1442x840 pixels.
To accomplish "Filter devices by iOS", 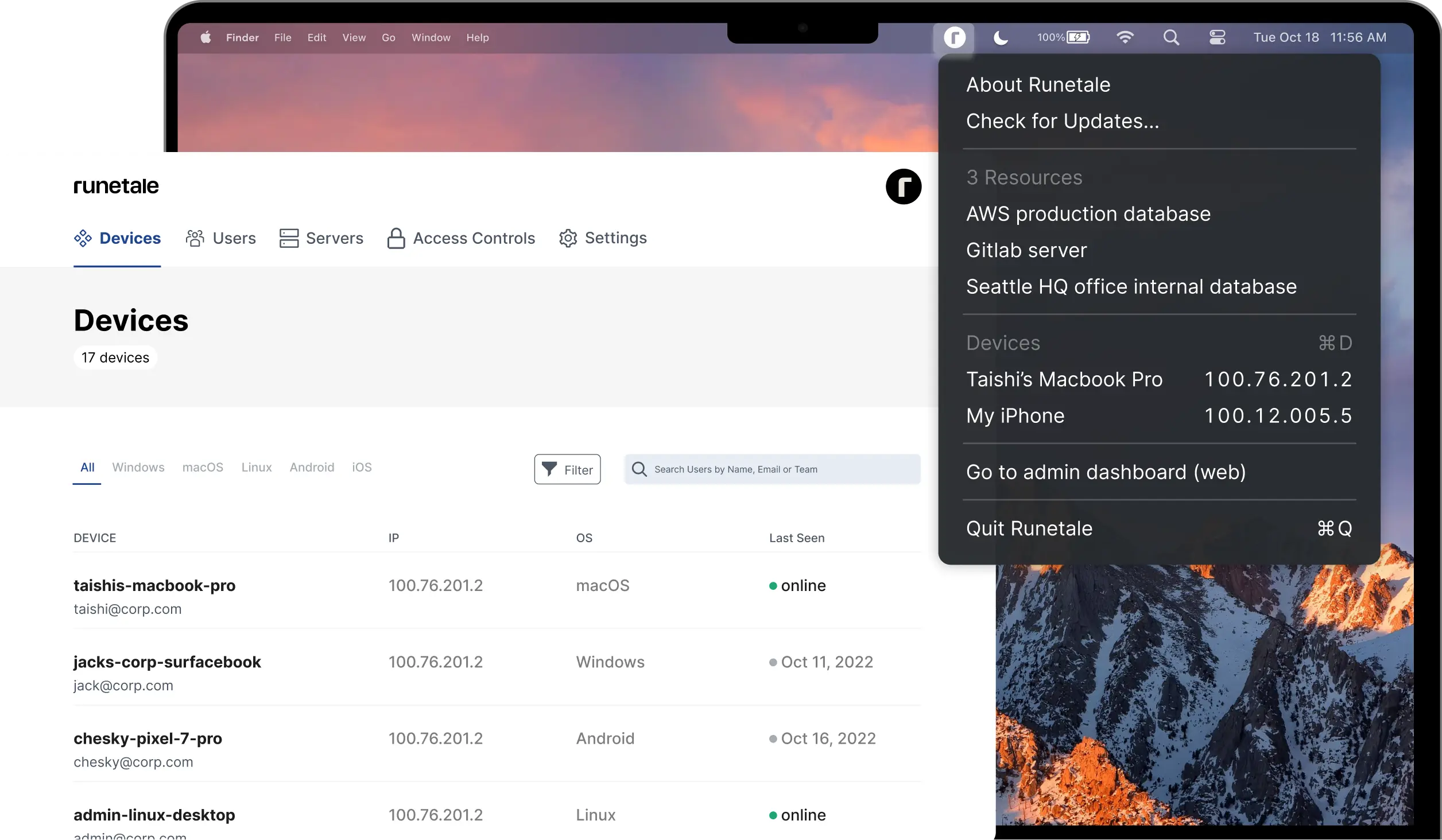I will click(x=362, y=468).
